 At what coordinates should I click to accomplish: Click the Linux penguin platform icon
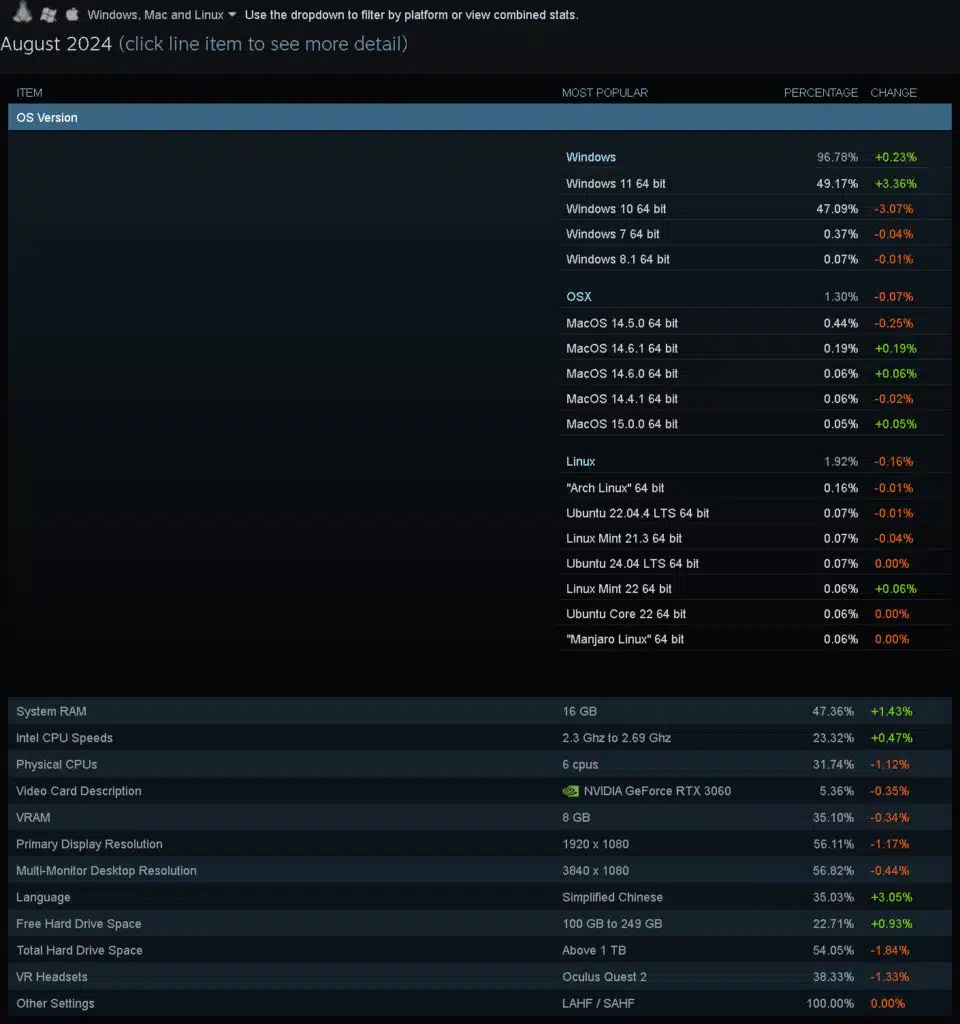coord(23,12)
